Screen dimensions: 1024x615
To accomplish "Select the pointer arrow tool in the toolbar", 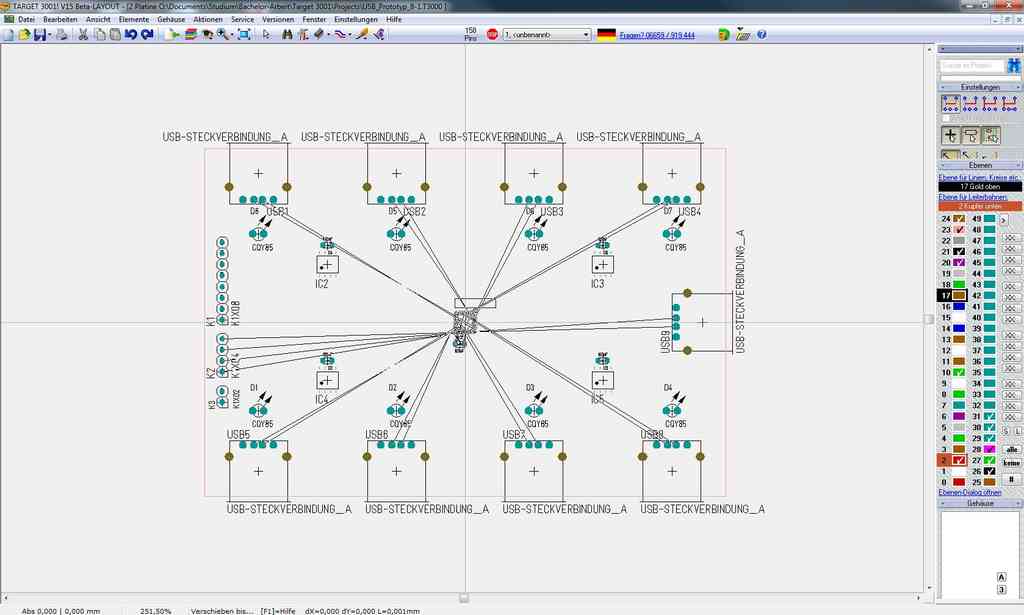I will click(266, 35).
